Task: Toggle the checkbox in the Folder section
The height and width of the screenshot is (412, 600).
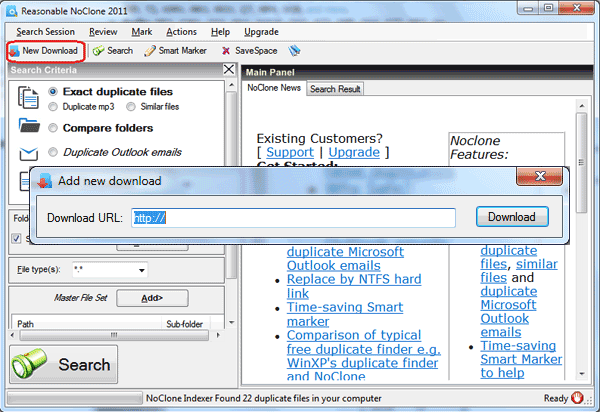Action: click(x=16, y=238)
